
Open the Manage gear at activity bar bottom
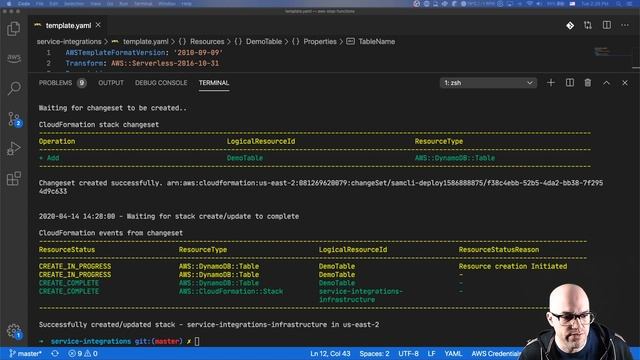(14, 331)
